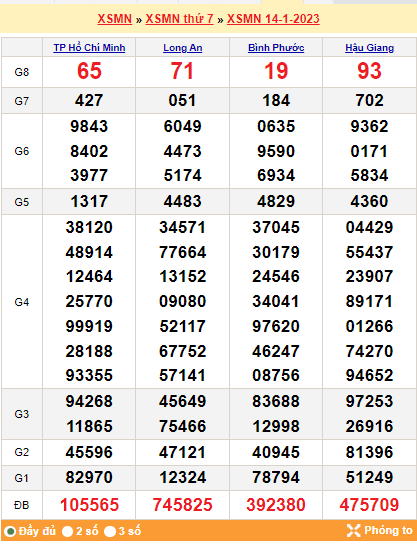
Task: Click special prize number 745825
Action: pos(182,505)
